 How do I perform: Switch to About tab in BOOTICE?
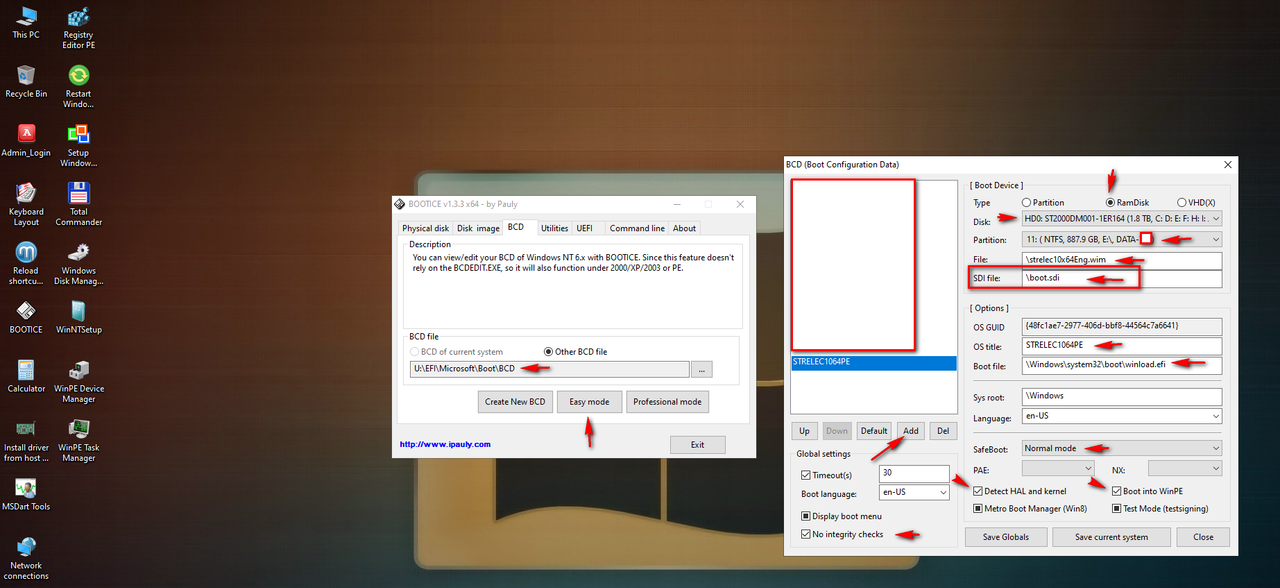[x=684, y=228]
